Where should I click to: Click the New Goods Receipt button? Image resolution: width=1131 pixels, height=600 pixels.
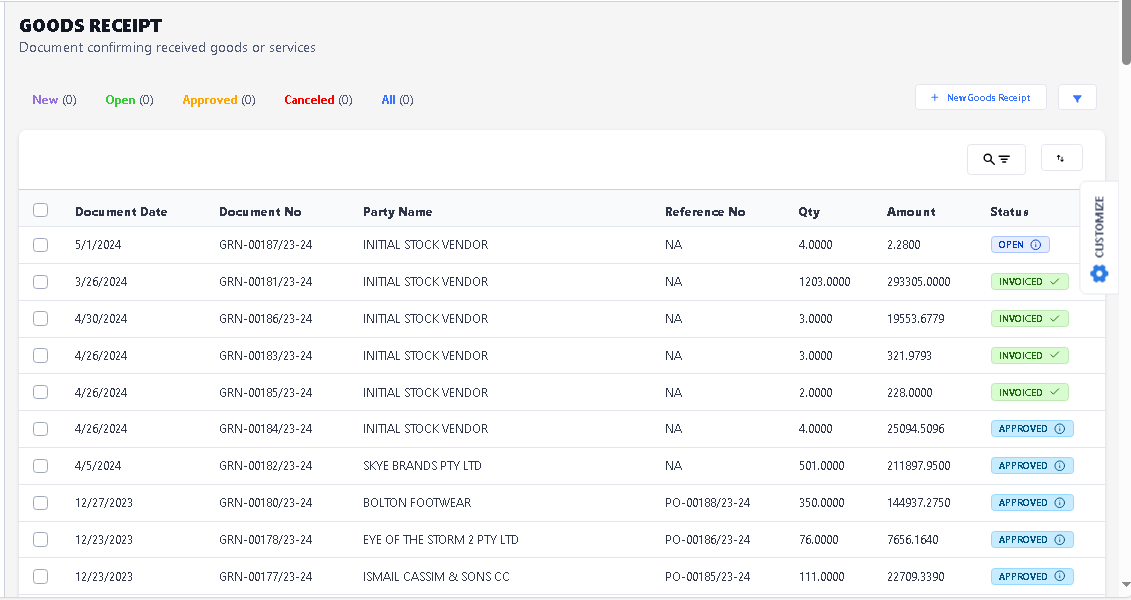point(980,98)
